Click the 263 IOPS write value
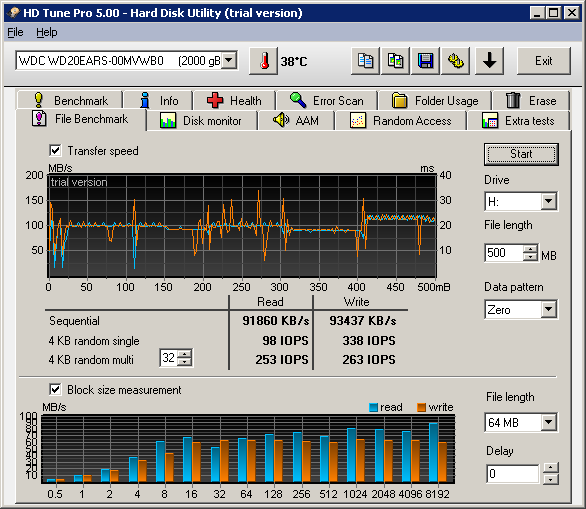The width and height of the screenshot is (586, 509). (369, 360)
